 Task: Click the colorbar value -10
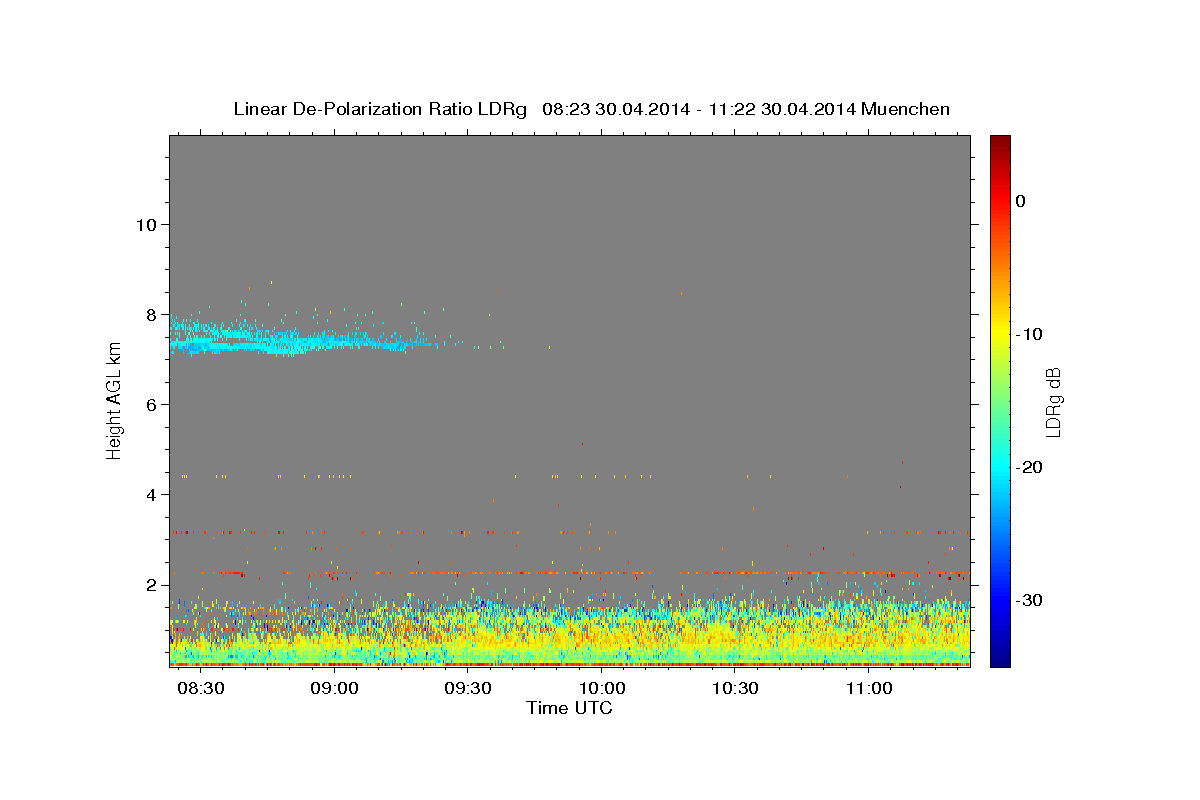pyautogui.click(x=1031, y=334)
